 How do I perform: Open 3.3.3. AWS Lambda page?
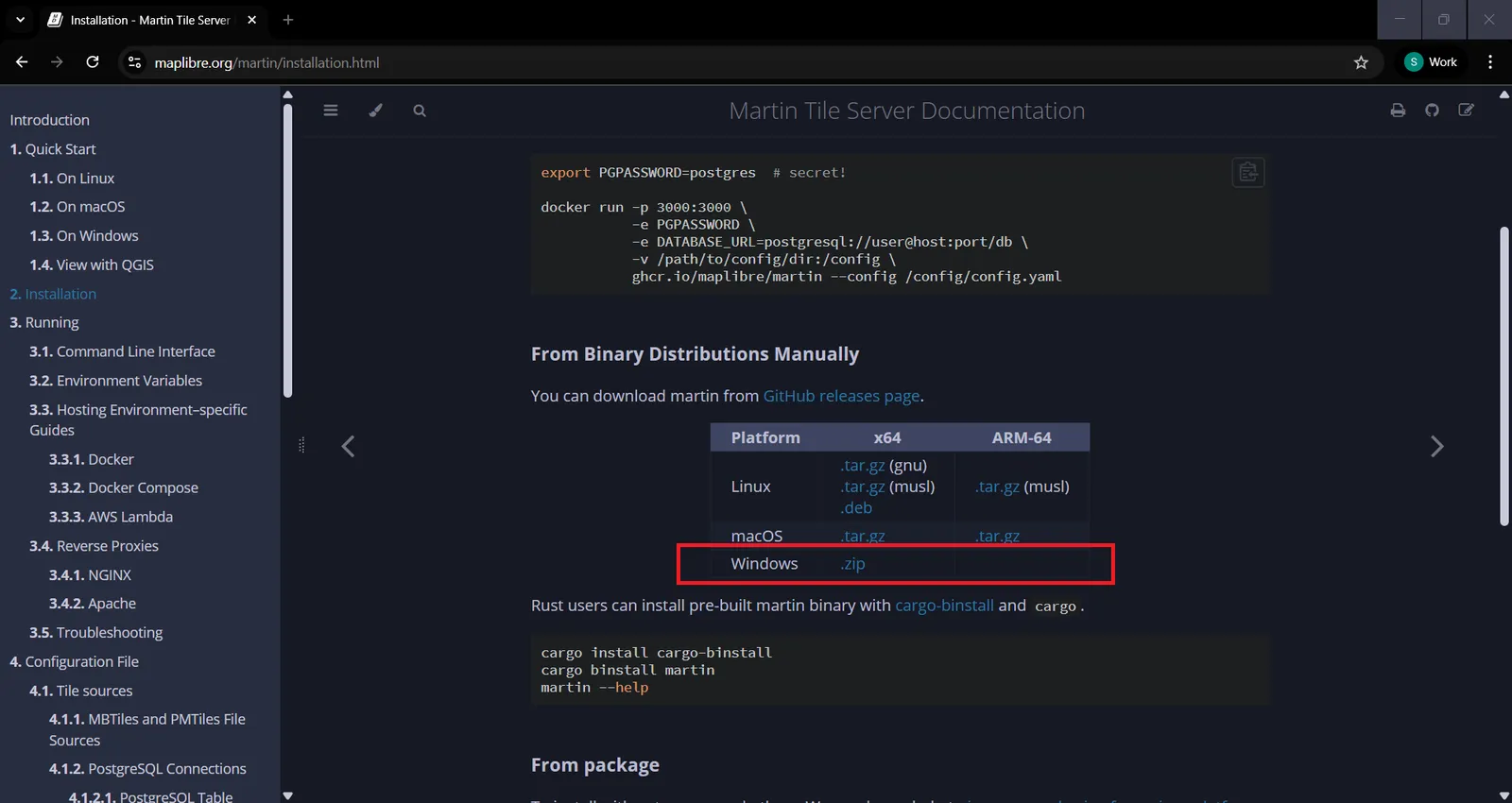[x=111, y=517]
